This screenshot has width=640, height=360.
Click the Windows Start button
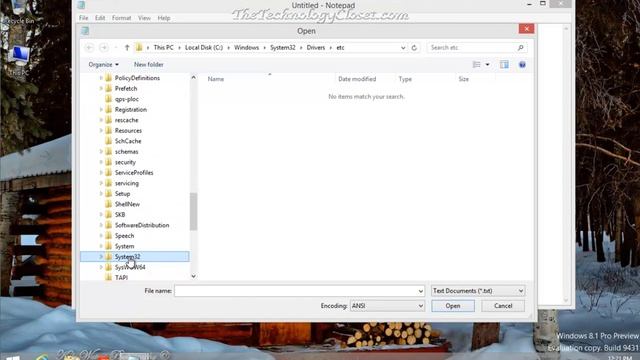12,358
